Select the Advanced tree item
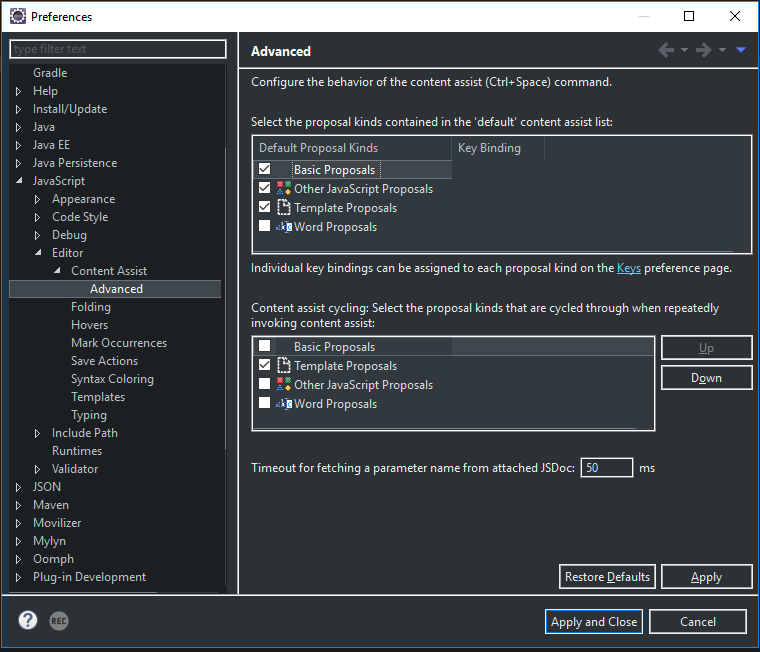Viewport: 760px width, 652px height. coord(116,289)
